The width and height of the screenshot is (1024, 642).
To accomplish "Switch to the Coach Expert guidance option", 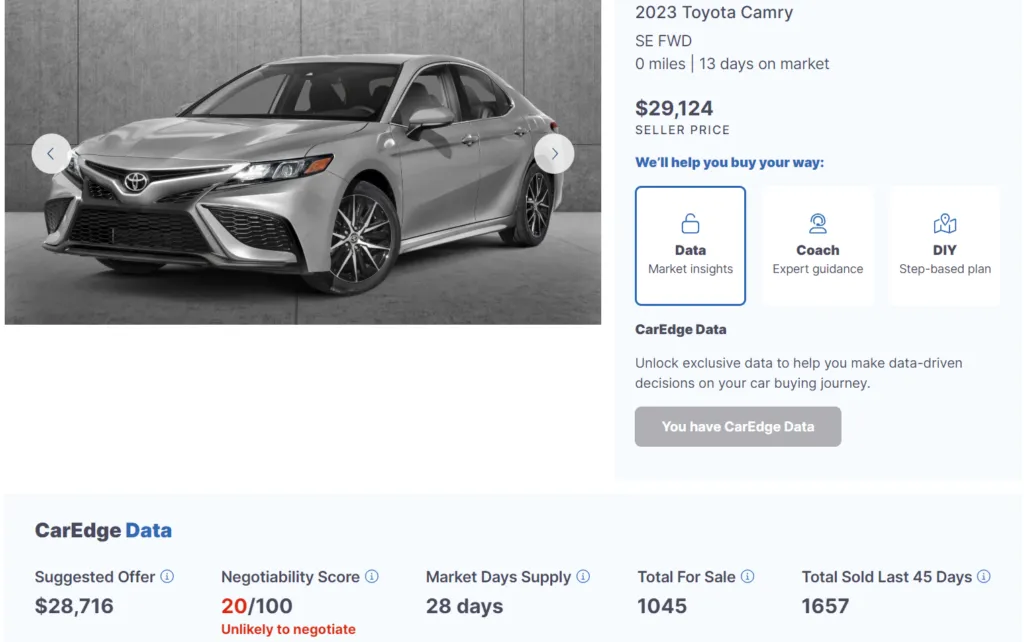I will coord(818,245).
